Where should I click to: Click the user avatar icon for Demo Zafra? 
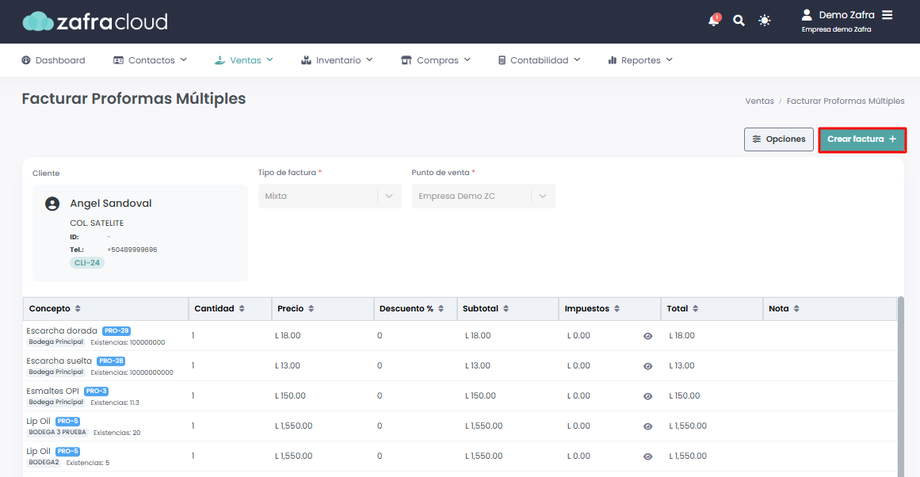807,15
